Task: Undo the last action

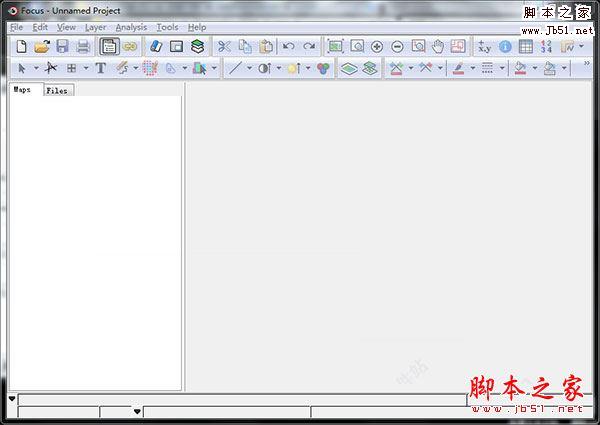Action: tap(289, 46)
